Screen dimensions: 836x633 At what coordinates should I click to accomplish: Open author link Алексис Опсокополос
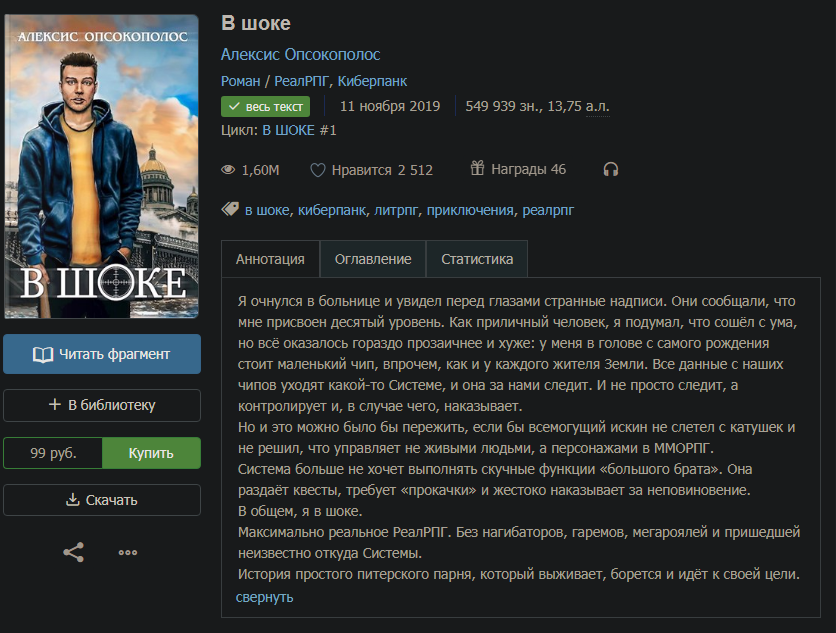(x=300, y=54)
